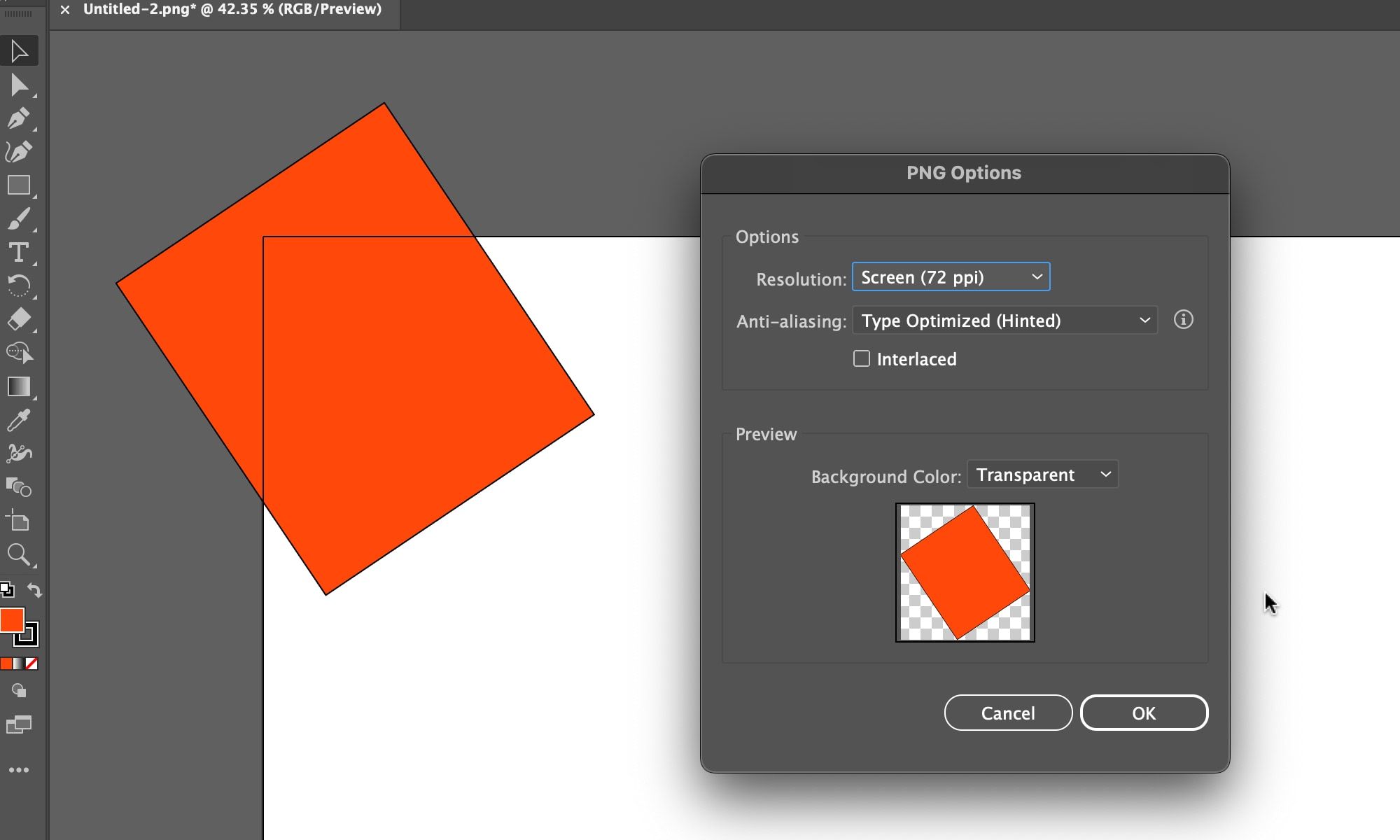Open the Background Color dropdown
1400x840 pixels.
click(x=1042, y=474)
